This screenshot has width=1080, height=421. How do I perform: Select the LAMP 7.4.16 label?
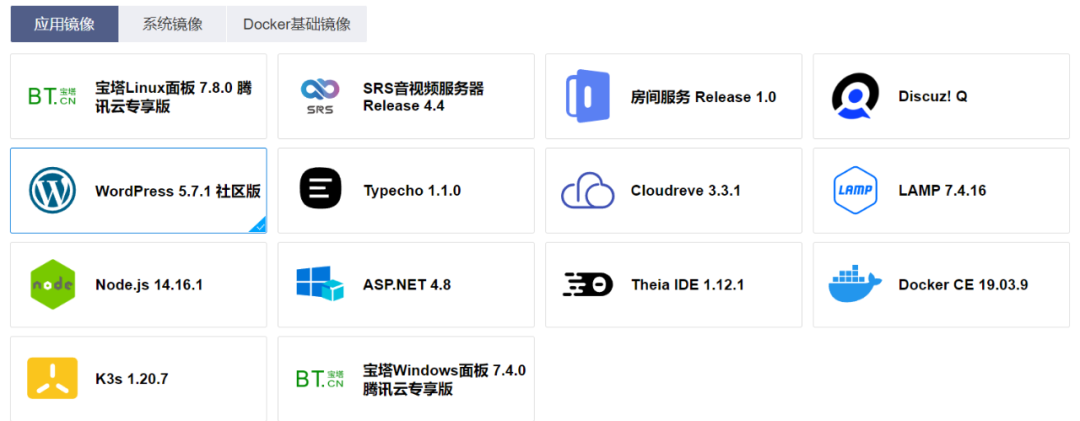coord(942,191)
